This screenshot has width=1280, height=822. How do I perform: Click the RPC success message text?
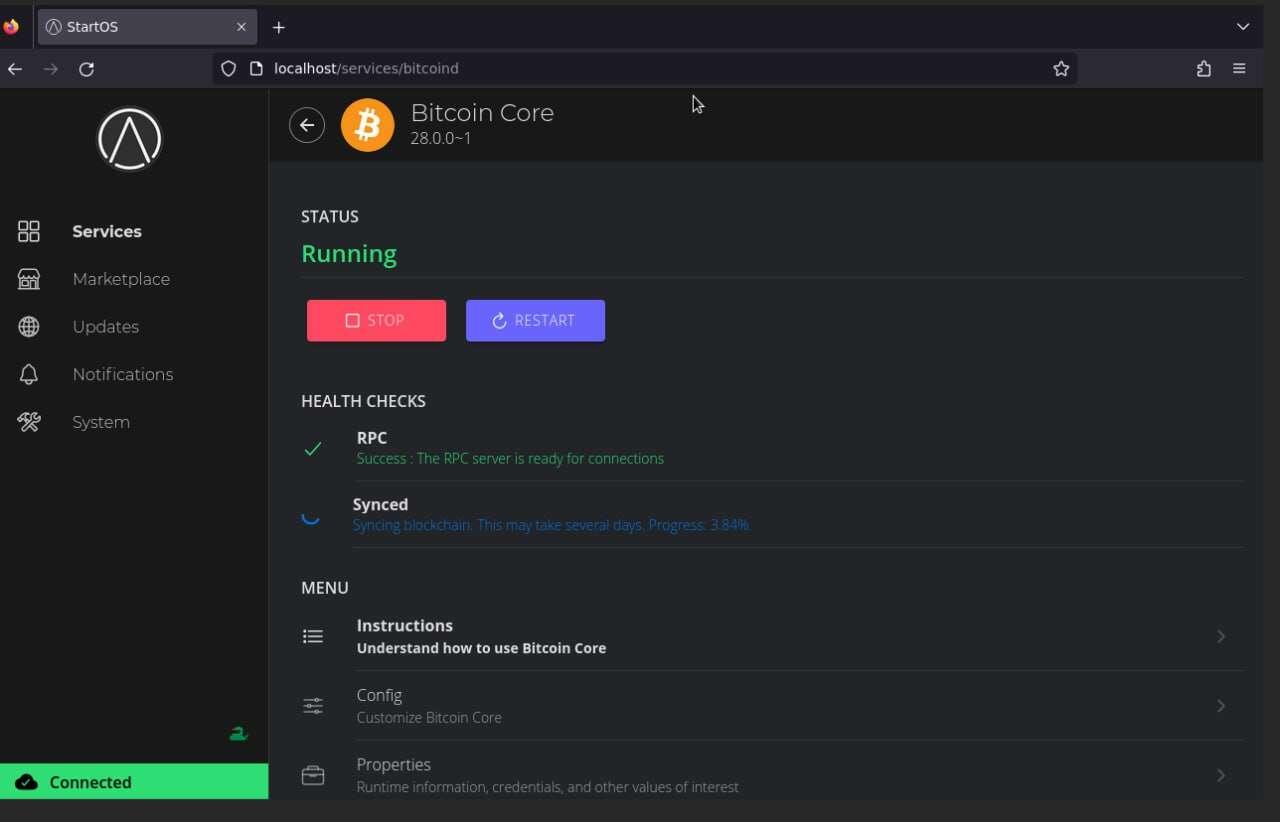(x=510, y=459)
